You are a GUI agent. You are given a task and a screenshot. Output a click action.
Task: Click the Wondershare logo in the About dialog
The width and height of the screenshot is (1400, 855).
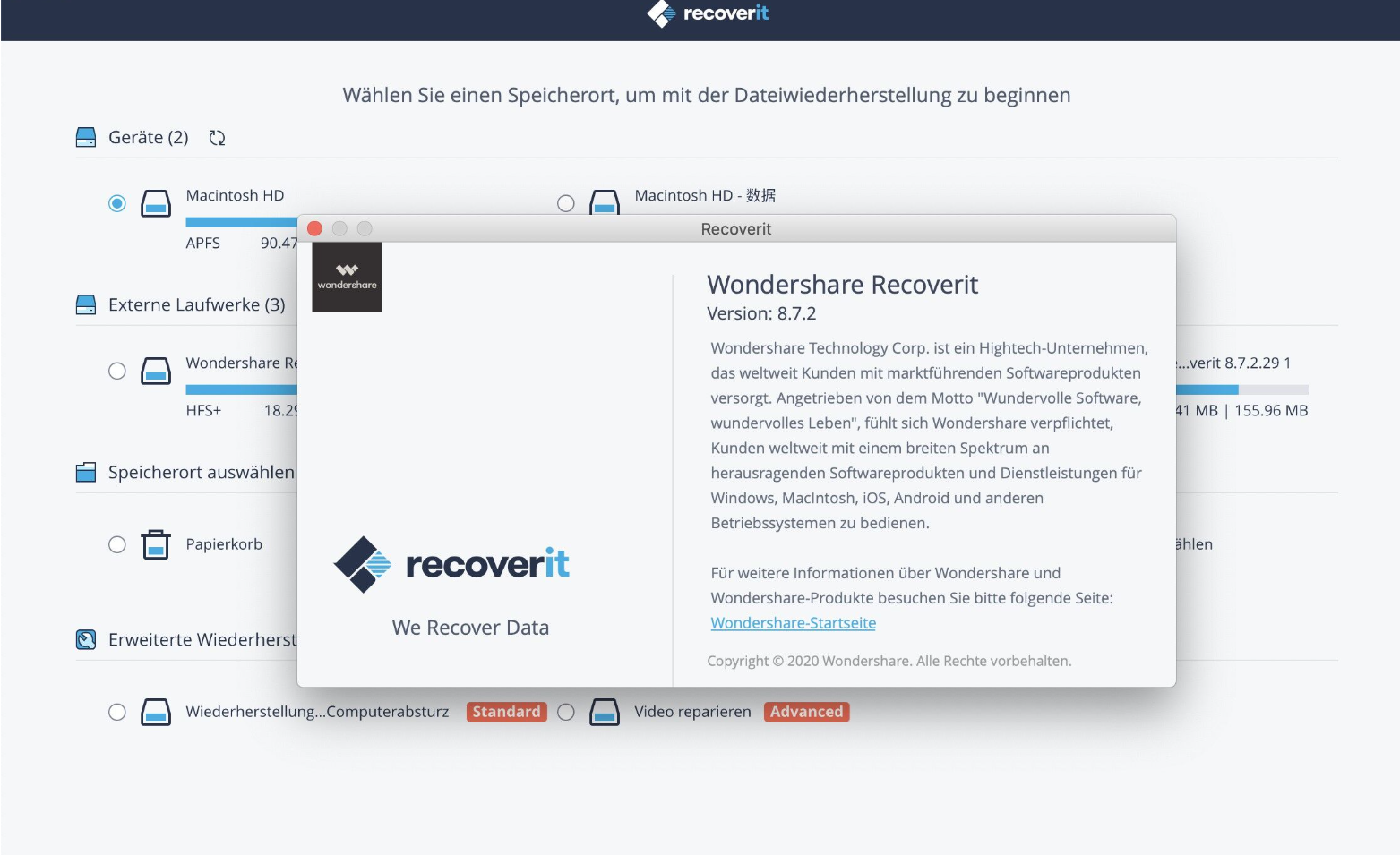347,278
